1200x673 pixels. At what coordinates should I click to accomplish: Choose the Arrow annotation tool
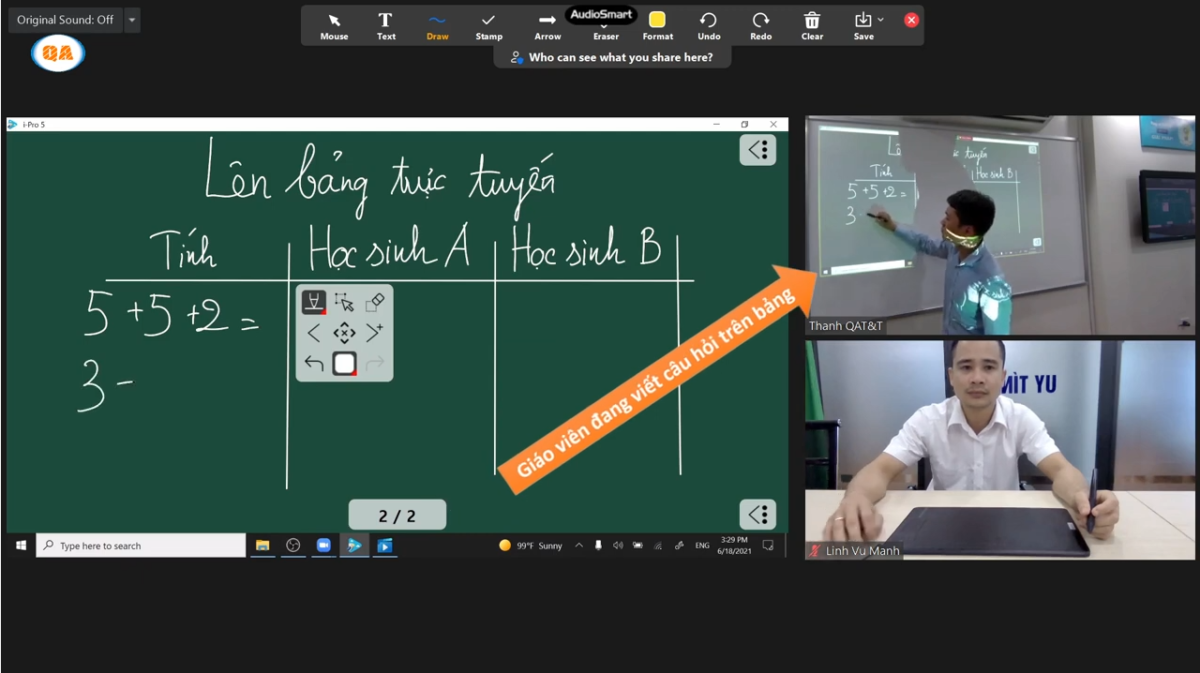(x=547, y=26)
